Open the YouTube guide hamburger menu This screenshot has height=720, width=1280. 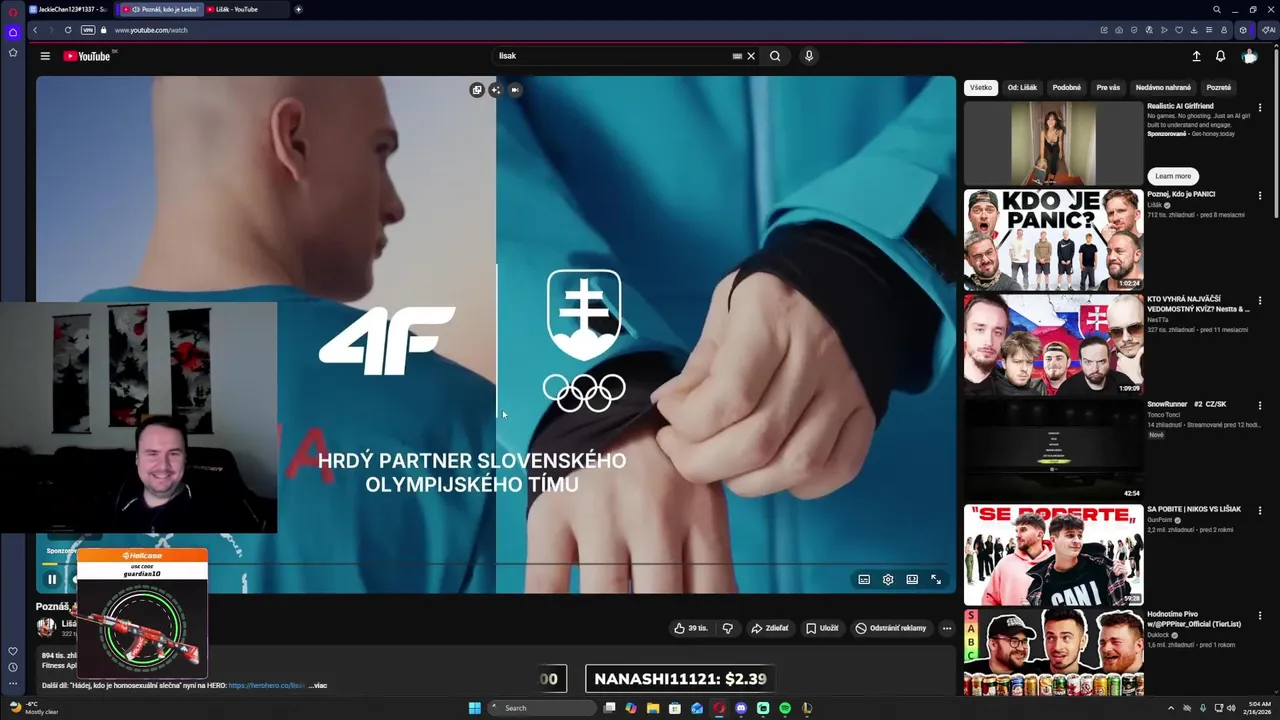point(45,56)
